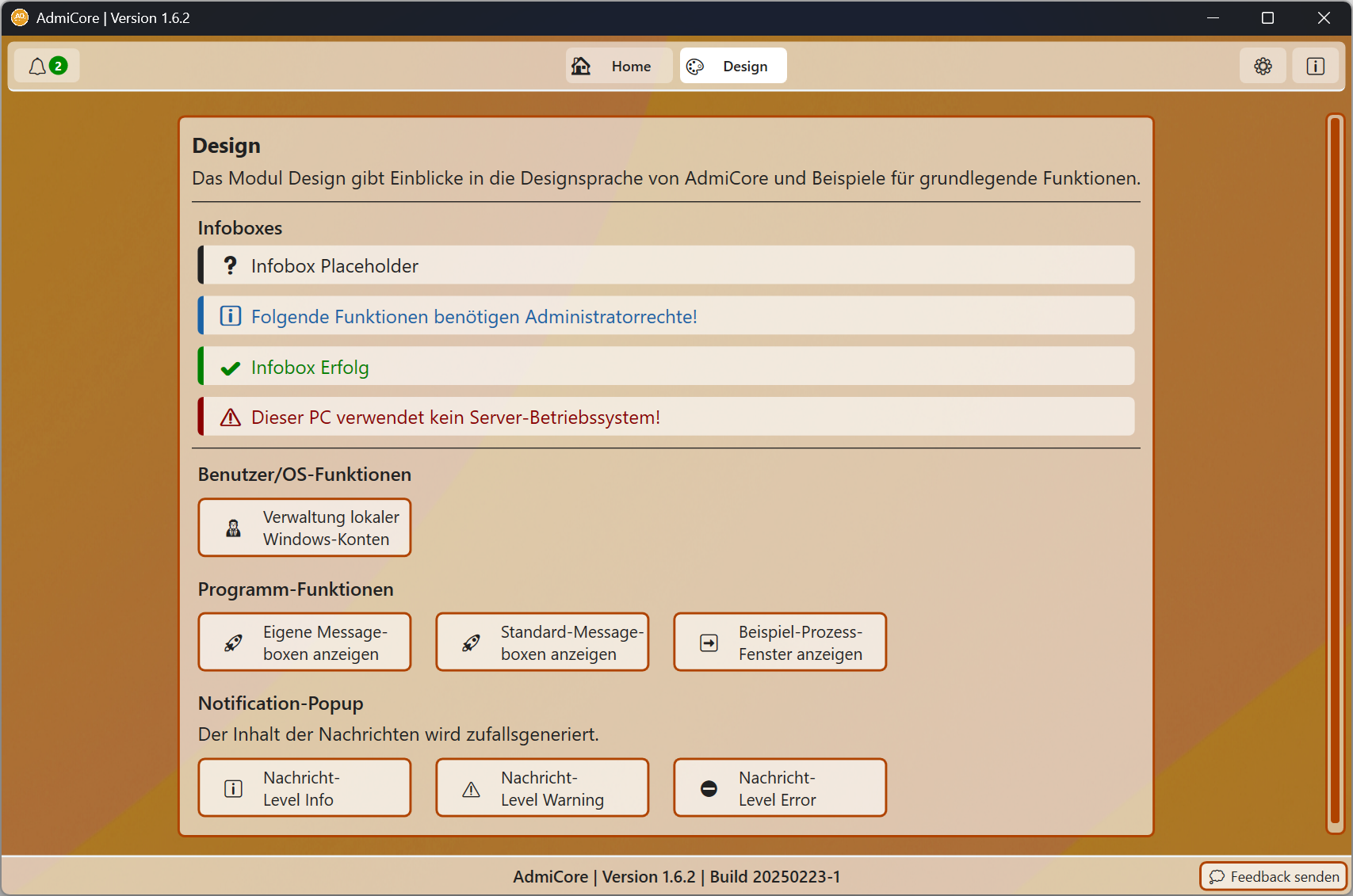Click the blue info icon in the Administratorrechte infobox

click(230, 316)
